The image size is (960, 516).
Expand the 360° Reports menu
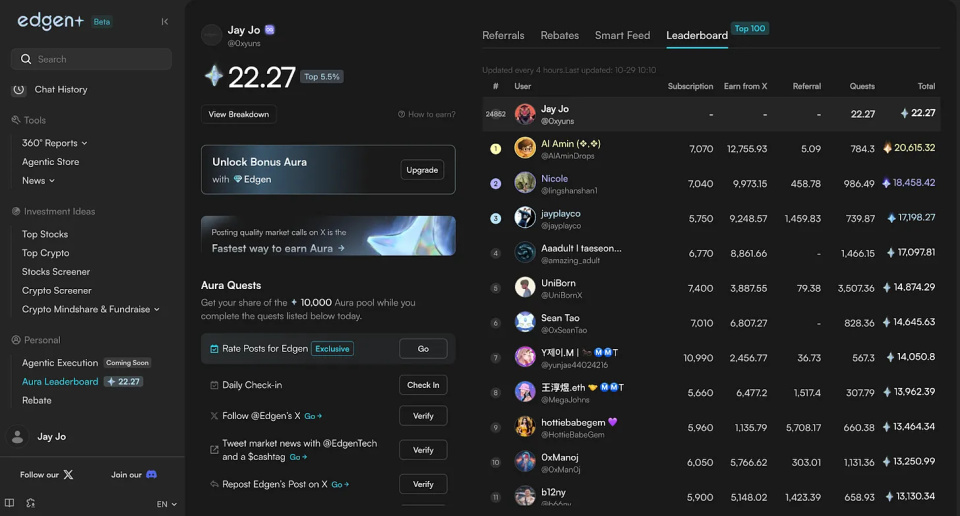[54, 143]
